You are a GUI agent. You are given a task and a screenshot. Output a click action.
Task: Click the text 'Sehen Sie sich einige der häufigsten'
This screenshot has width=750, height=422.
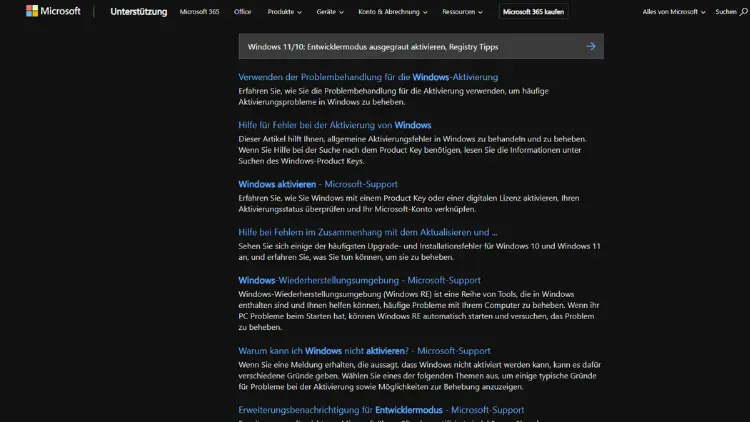(419, 252)
